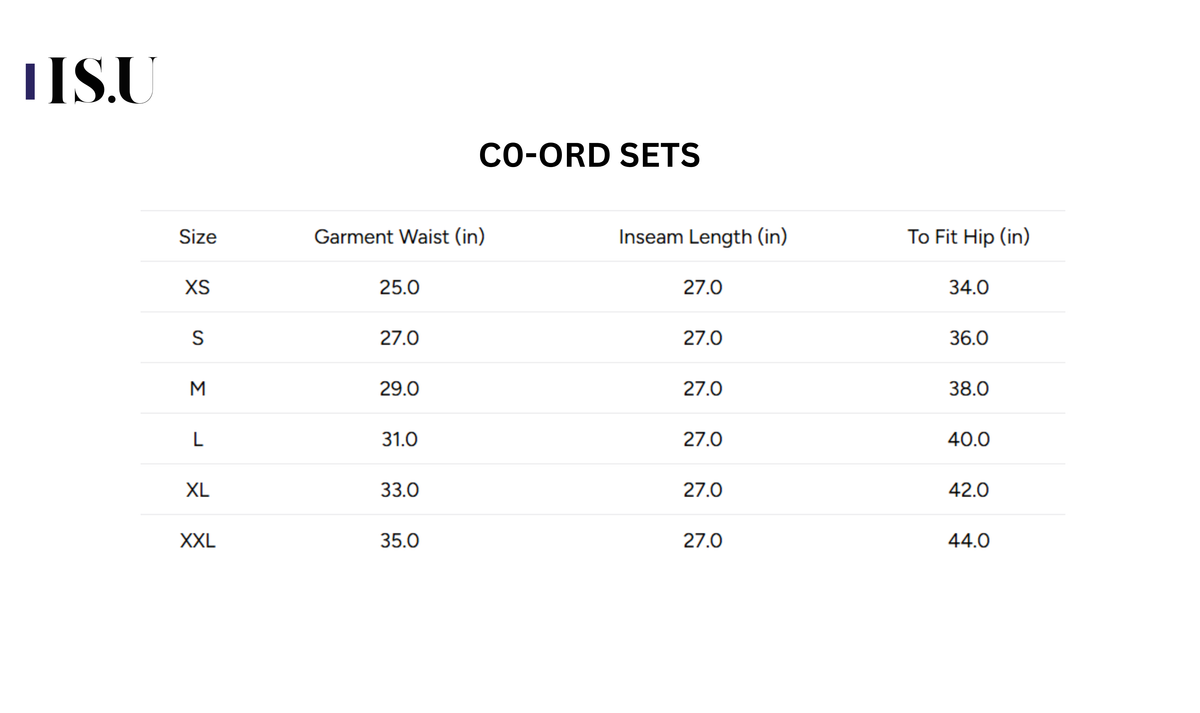This screenshot has height=713, width=1200.
Task: Click inseam value 27.0 in XL row
Action: (x=703, y=490)
